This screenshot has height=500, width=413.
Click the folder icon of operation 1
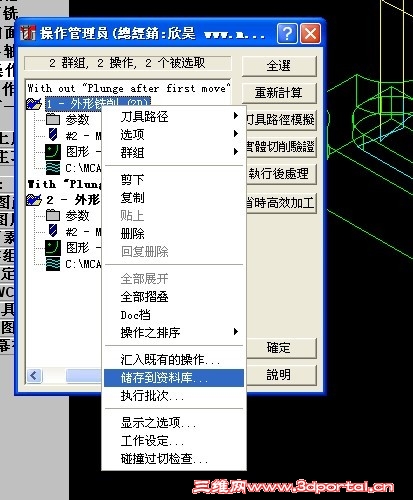pos(34,104)
